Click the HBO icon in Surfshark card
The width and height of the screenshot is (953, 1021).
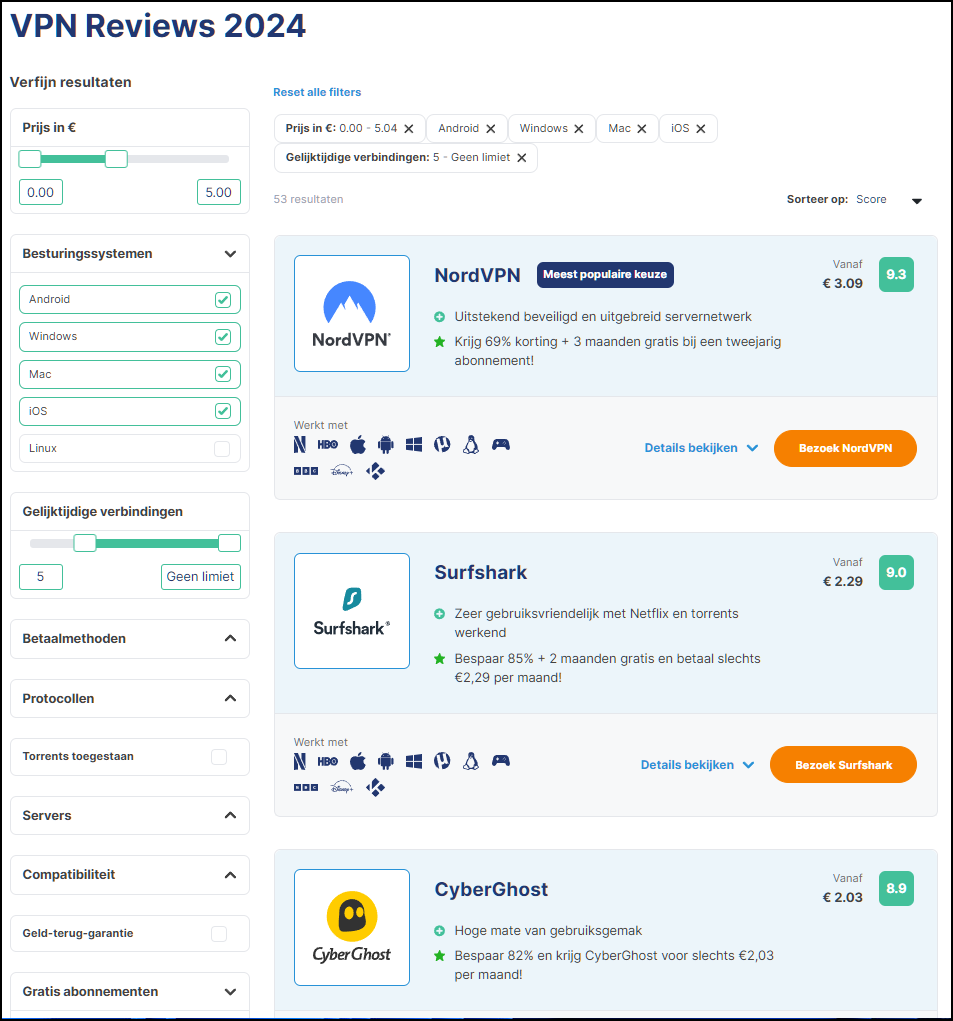[327, 761]
